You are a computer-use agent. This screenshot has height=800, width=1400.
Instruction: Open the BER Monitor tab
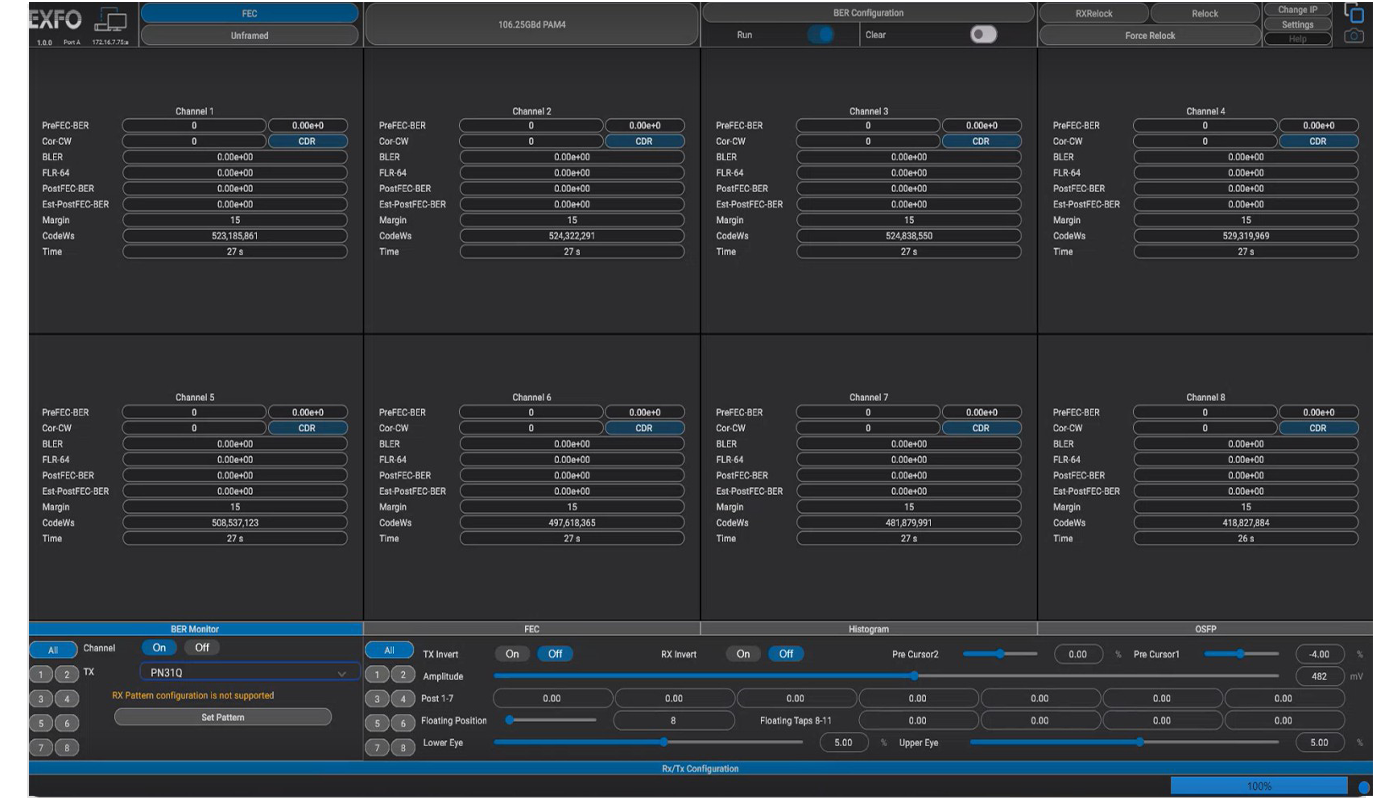(195, 628)
